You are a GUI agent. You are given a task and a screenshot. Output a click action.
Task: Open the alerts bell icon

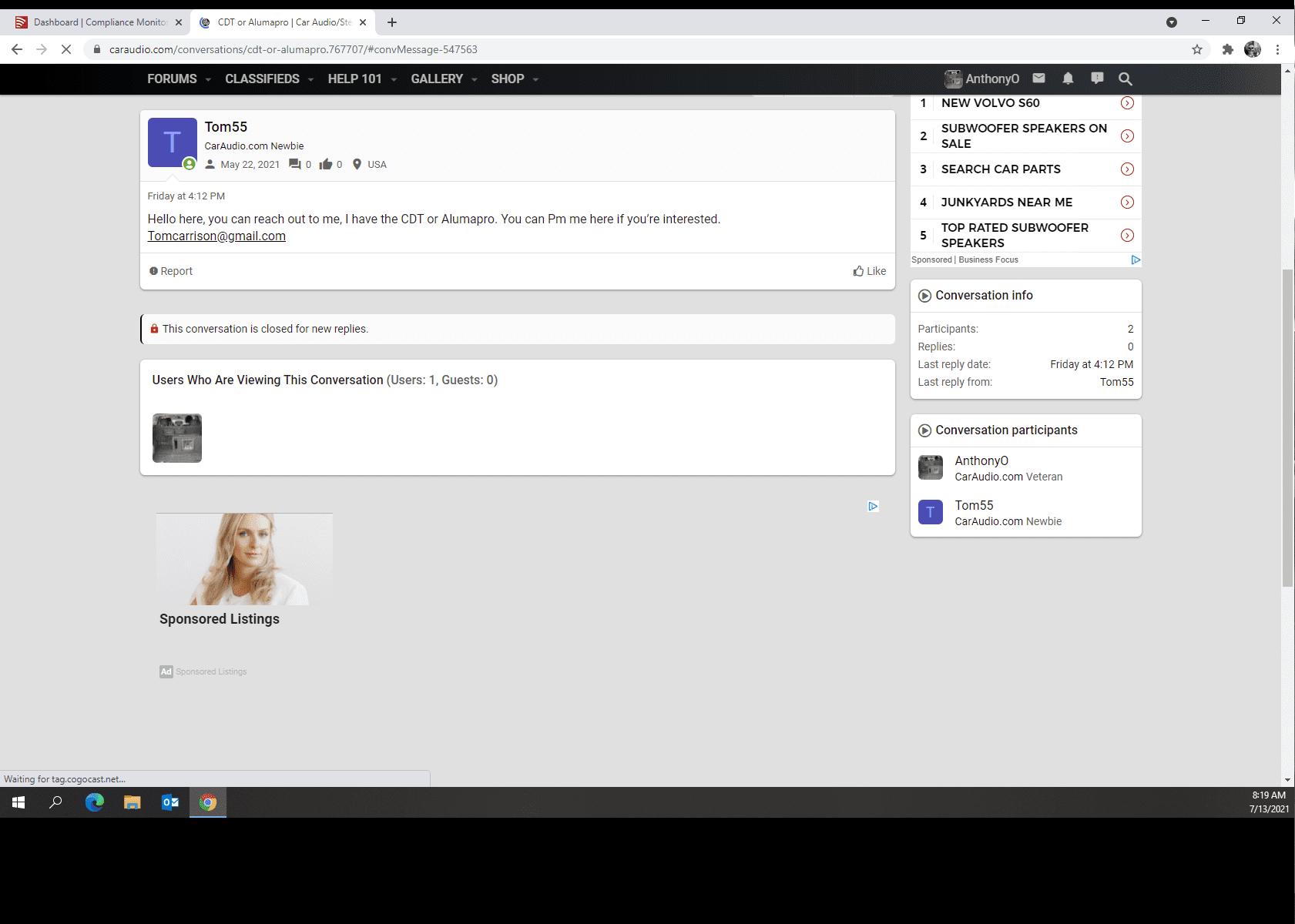click(1068, 79)
